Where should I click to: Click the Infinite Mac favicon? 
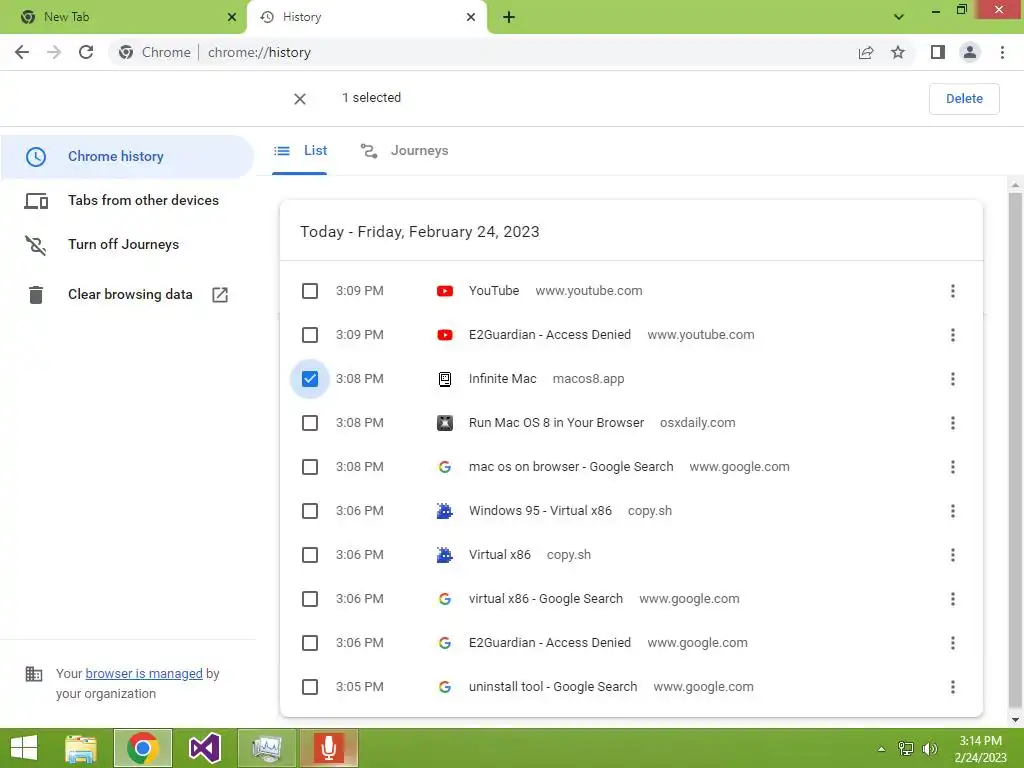[x=445, y=379]
